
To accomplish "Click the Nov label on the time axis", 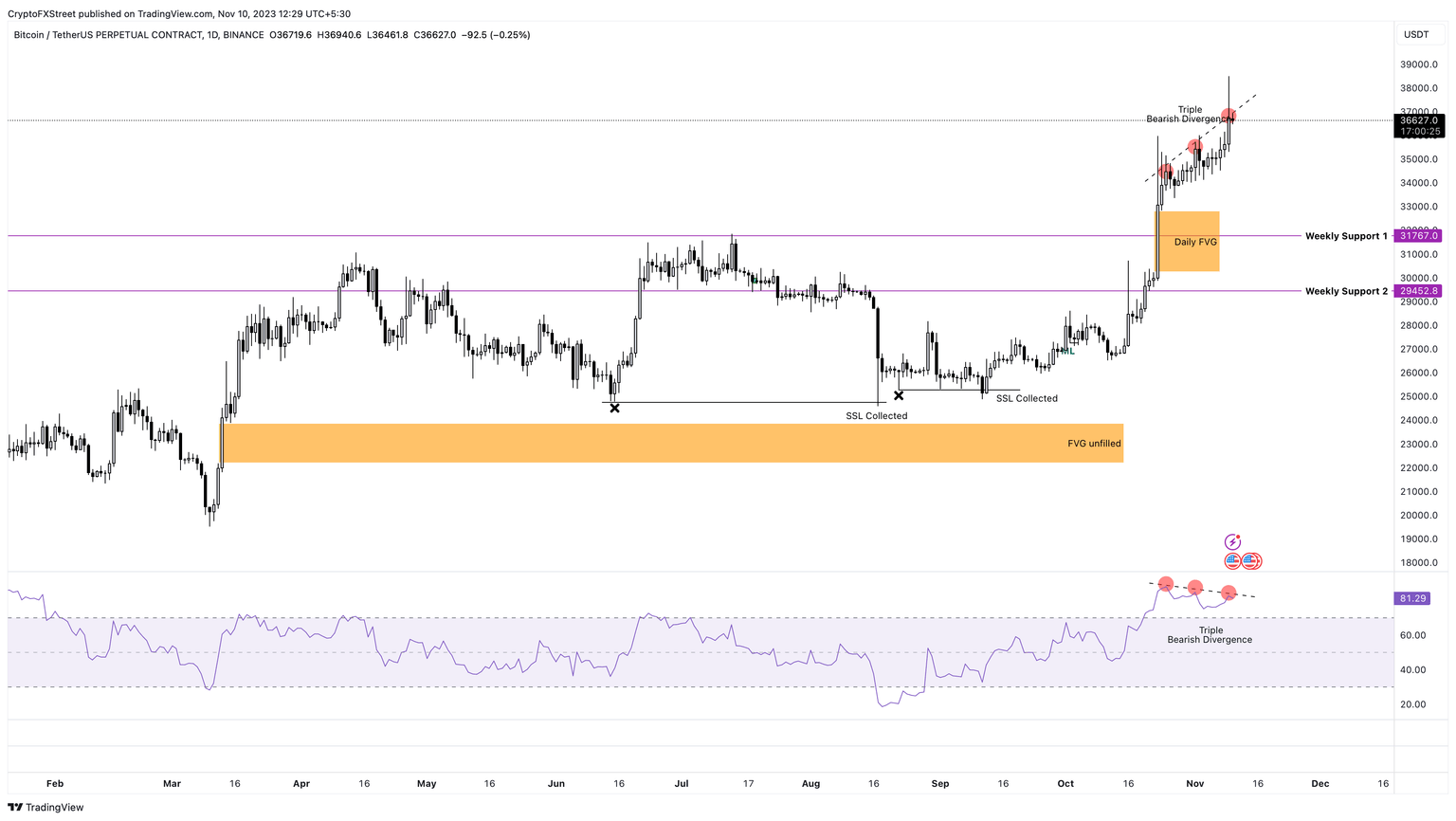I will point(1194,784).
